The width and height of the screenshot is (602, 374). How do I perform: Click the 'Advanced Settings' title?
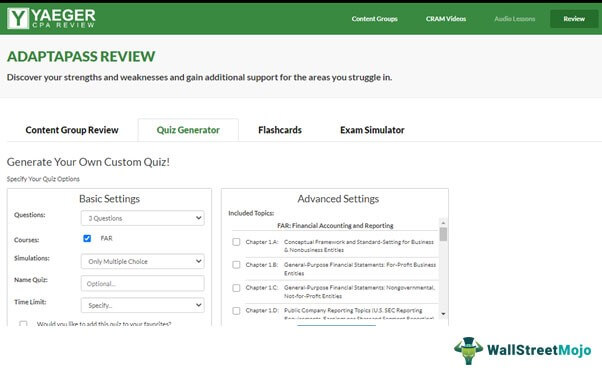point(338,199)
